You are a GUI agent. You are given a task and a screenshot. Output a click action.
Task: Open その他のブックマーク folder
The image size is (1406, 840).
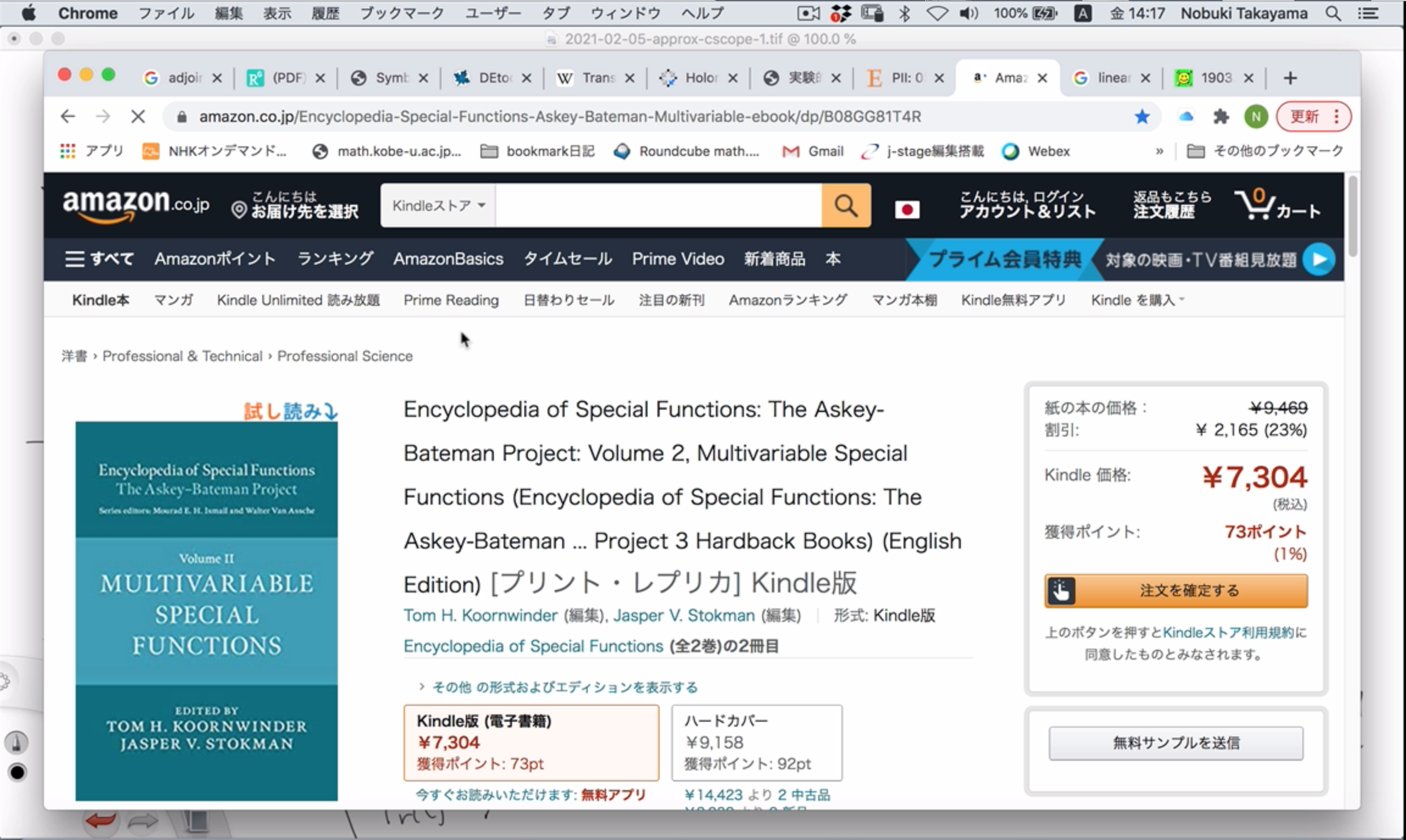[x=1265, y=151]
